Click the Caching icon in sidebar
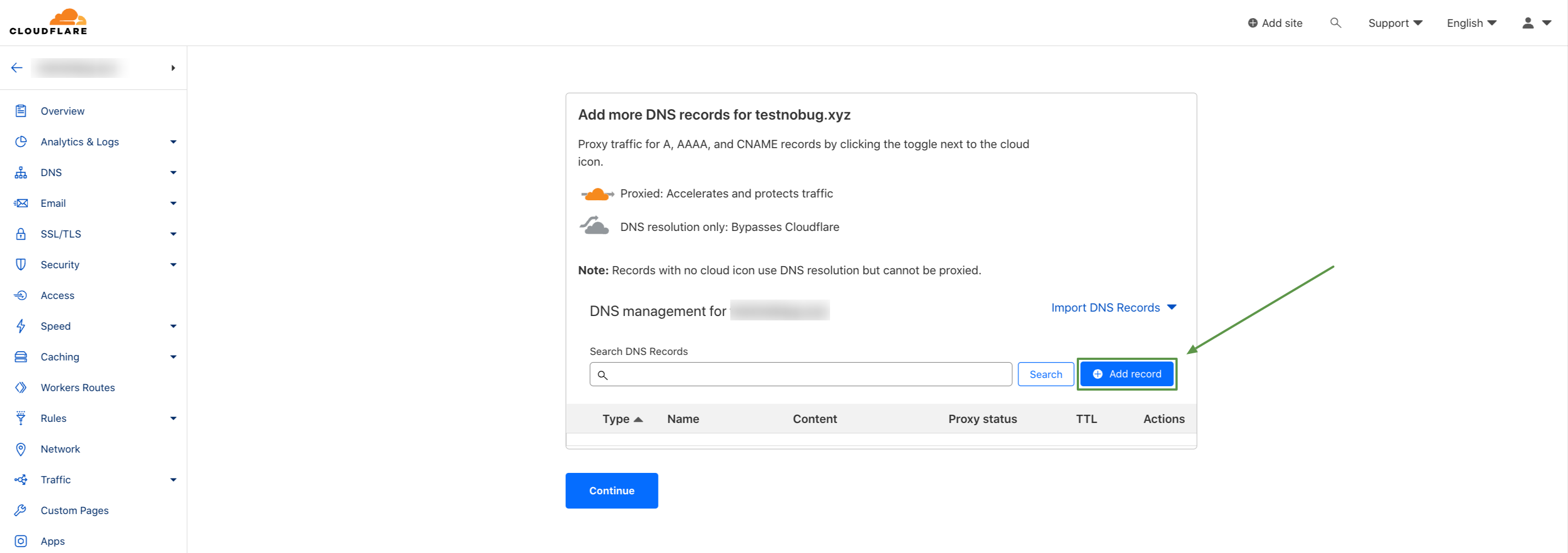 tap(21, 356)
